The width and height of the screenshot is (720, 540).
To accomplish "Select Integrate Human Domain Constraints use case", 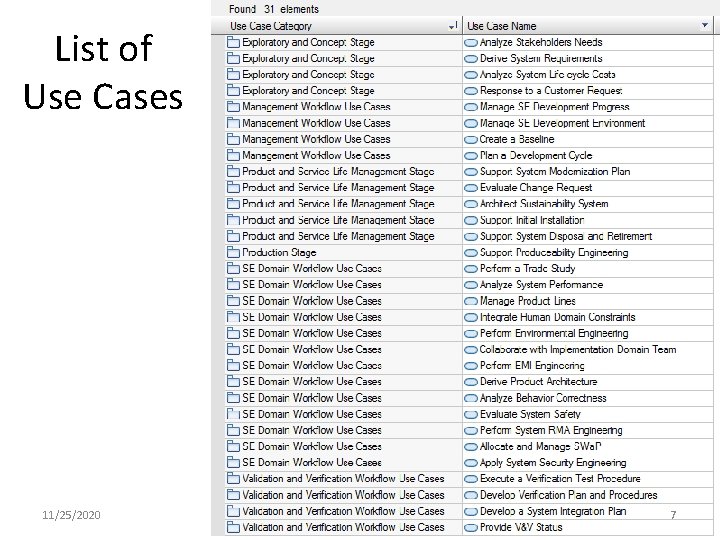I will [557, 317].
